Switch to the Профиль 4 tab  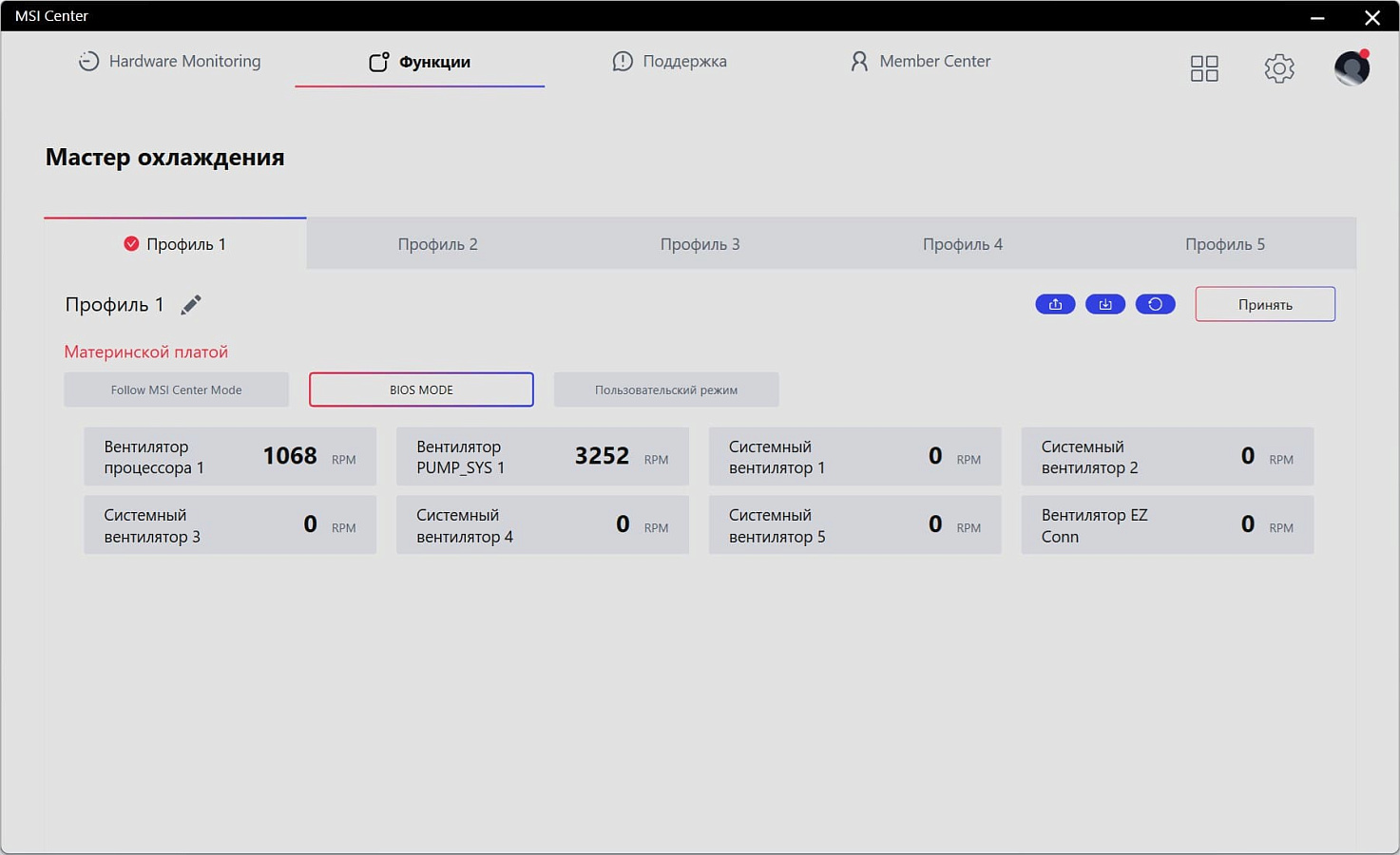tap(963, 244)
